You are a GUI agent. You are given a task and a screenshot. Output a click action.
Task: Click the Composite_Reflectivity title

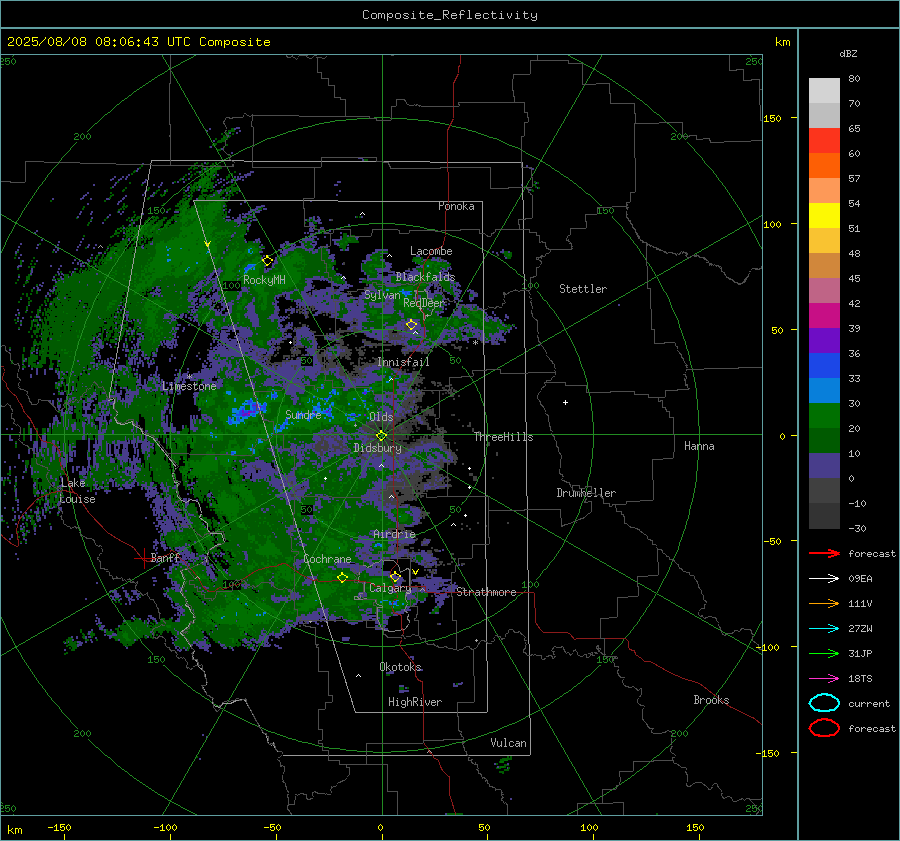(x=450, y=15)
